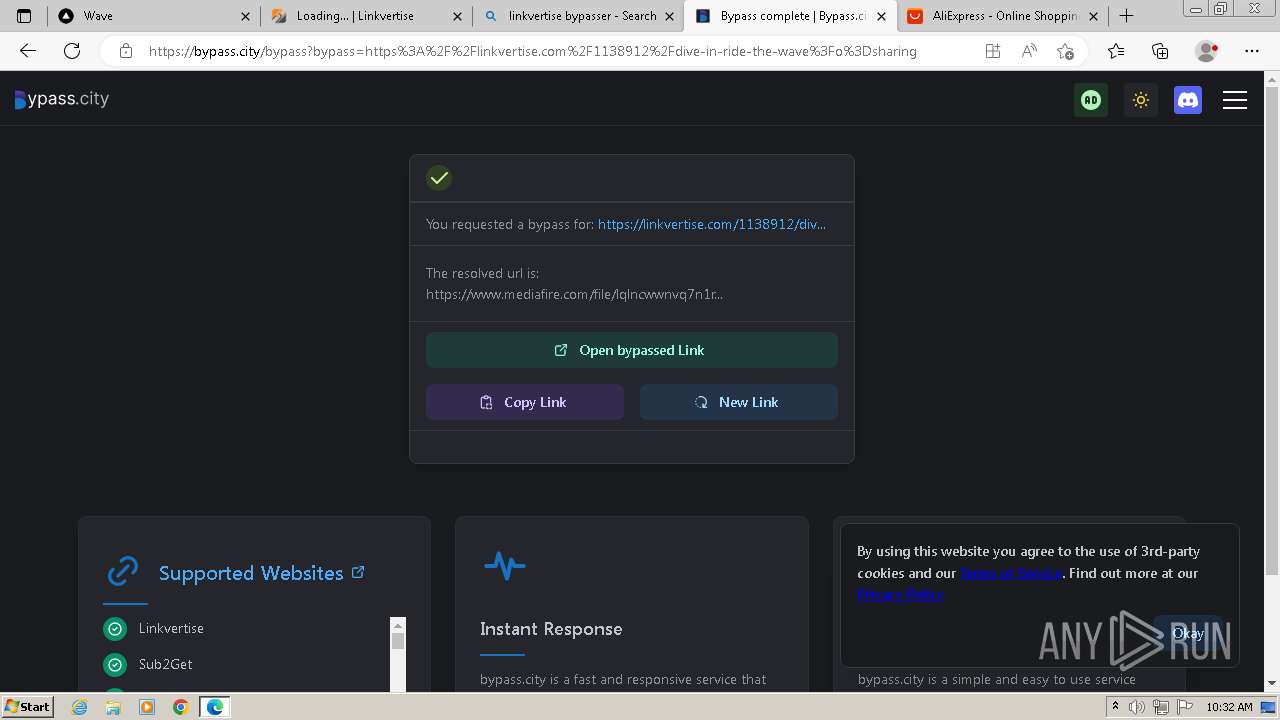The height and width of the screenshot is (720, 1280).
Task: Go back to previous page
Action: click(x=28, y=51)
